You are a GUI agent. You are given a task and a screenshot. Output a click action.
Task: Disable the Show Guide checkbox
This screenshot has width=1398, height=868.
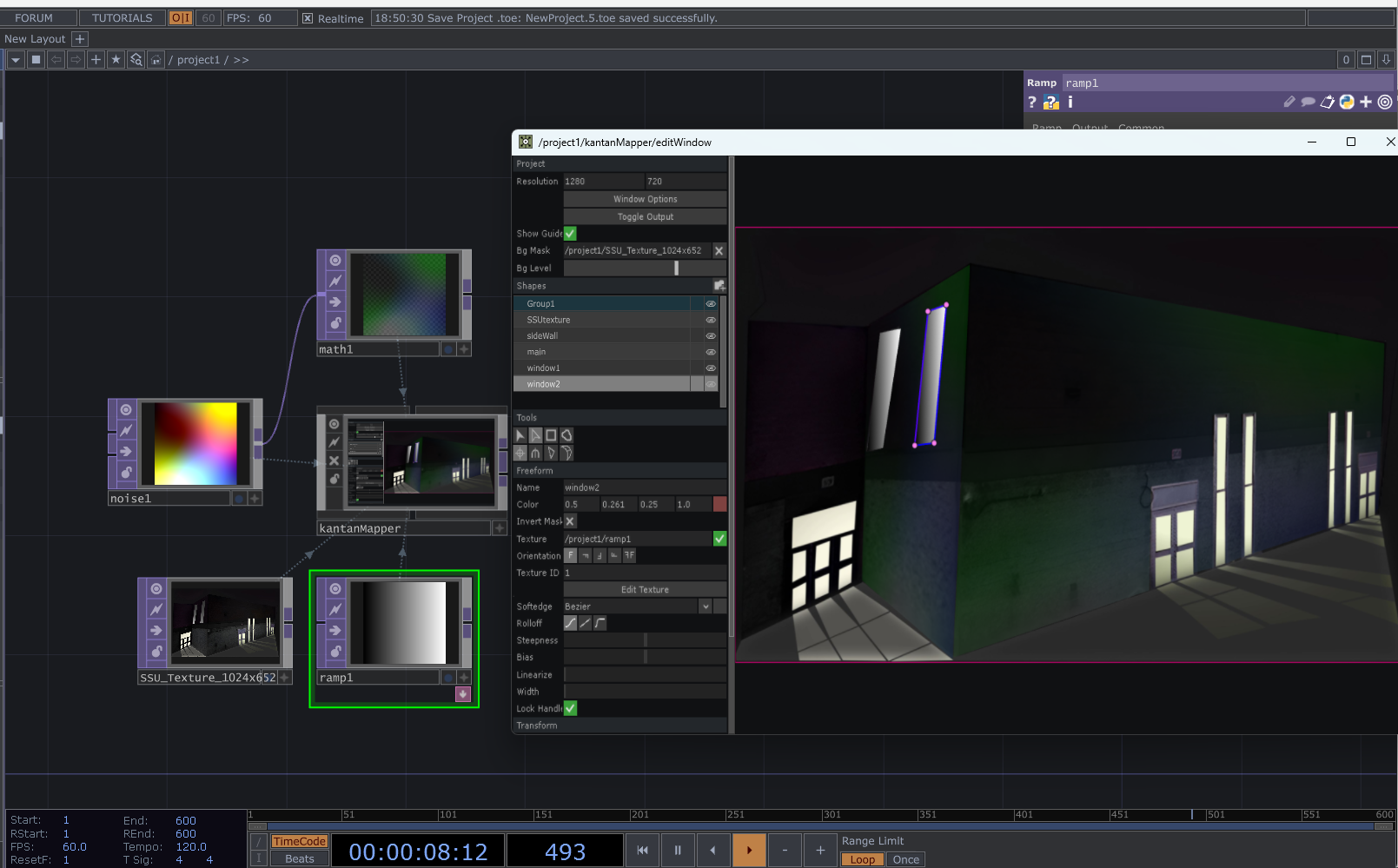click(570, 233)
